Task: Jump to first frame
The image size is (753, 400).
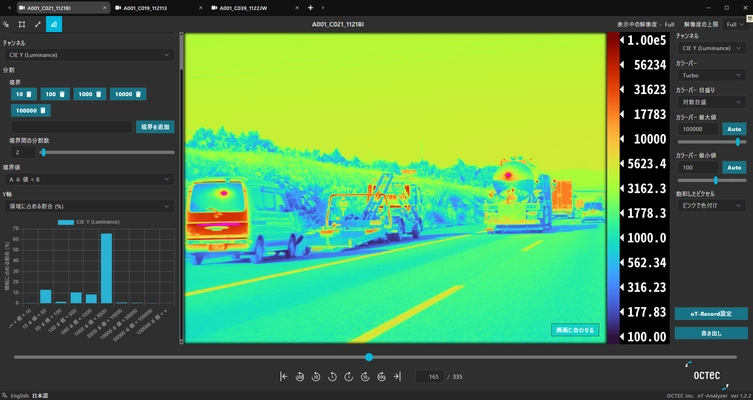Action: (284, 377)
